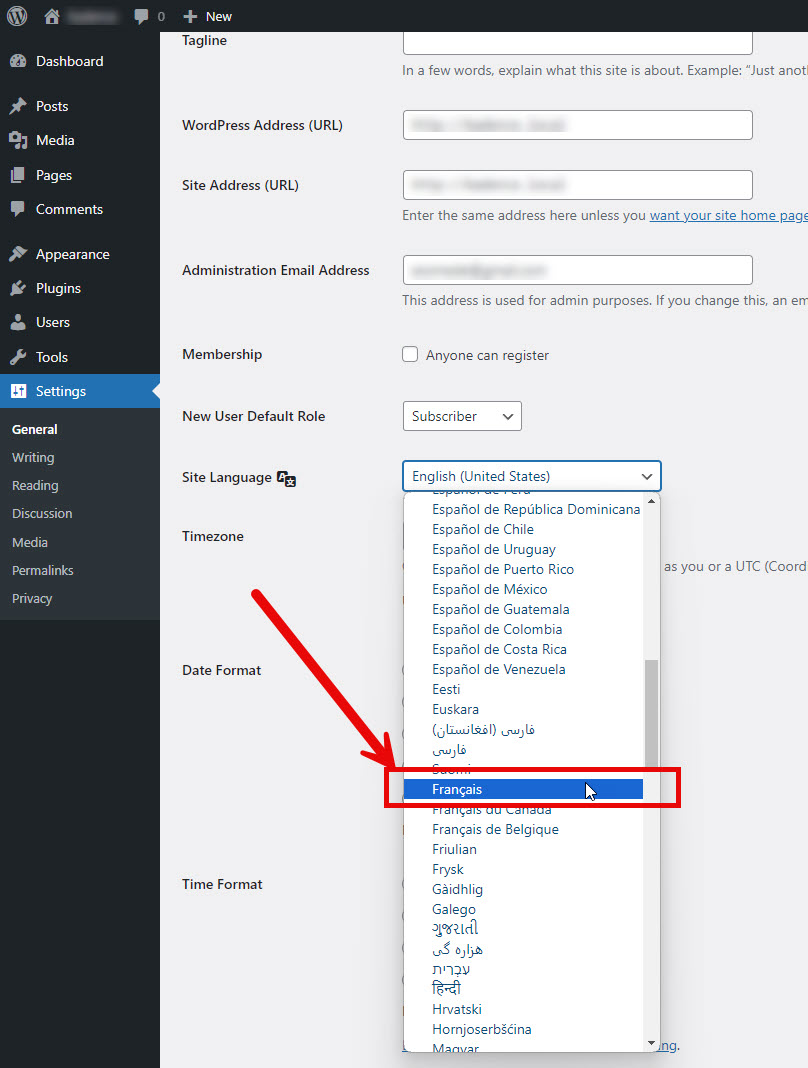The height and width of the screenshot is (1068, 808).
Task: Focus the WordPress Address (URL) field
Action: click(578, 125)
